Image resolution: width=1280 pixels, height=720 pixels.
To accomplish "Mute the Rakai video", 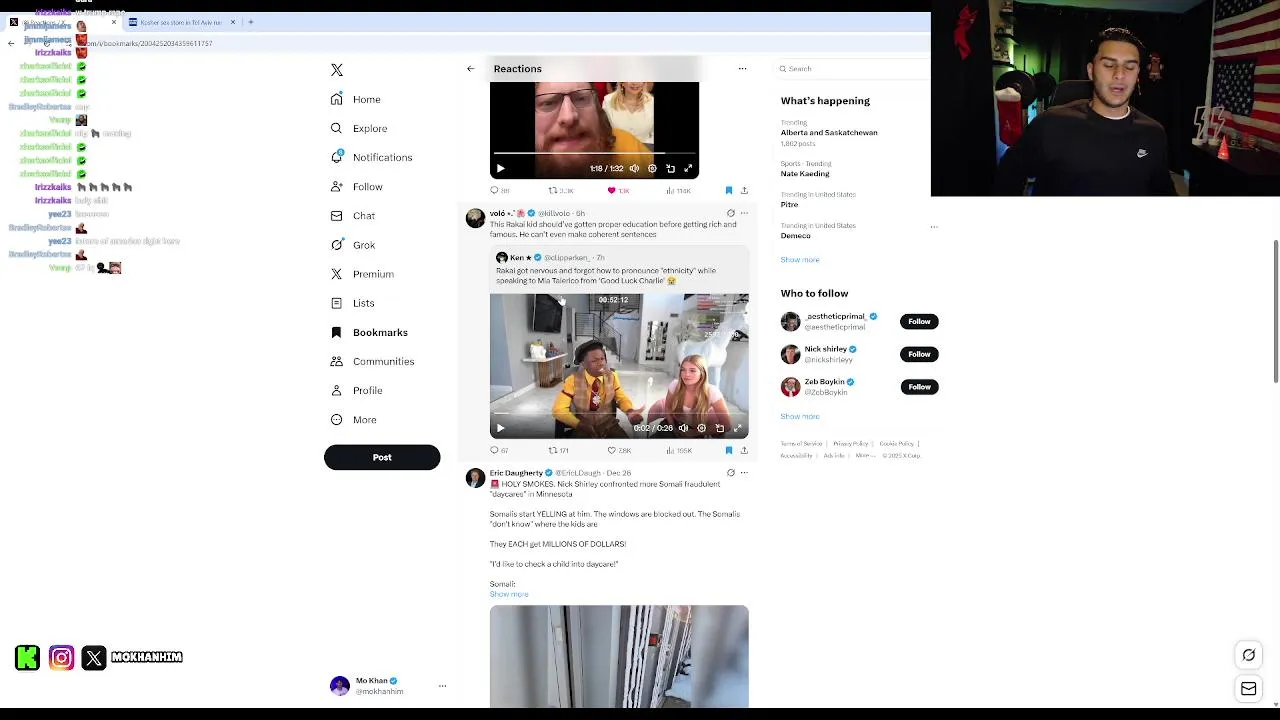I will 683,428.
